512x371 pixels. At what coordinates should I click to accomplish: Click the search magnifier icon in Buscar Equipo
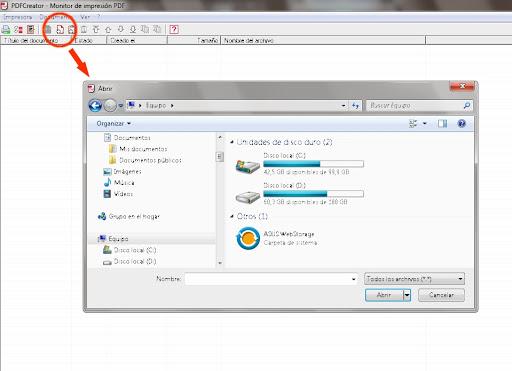(x=467, y=106)
